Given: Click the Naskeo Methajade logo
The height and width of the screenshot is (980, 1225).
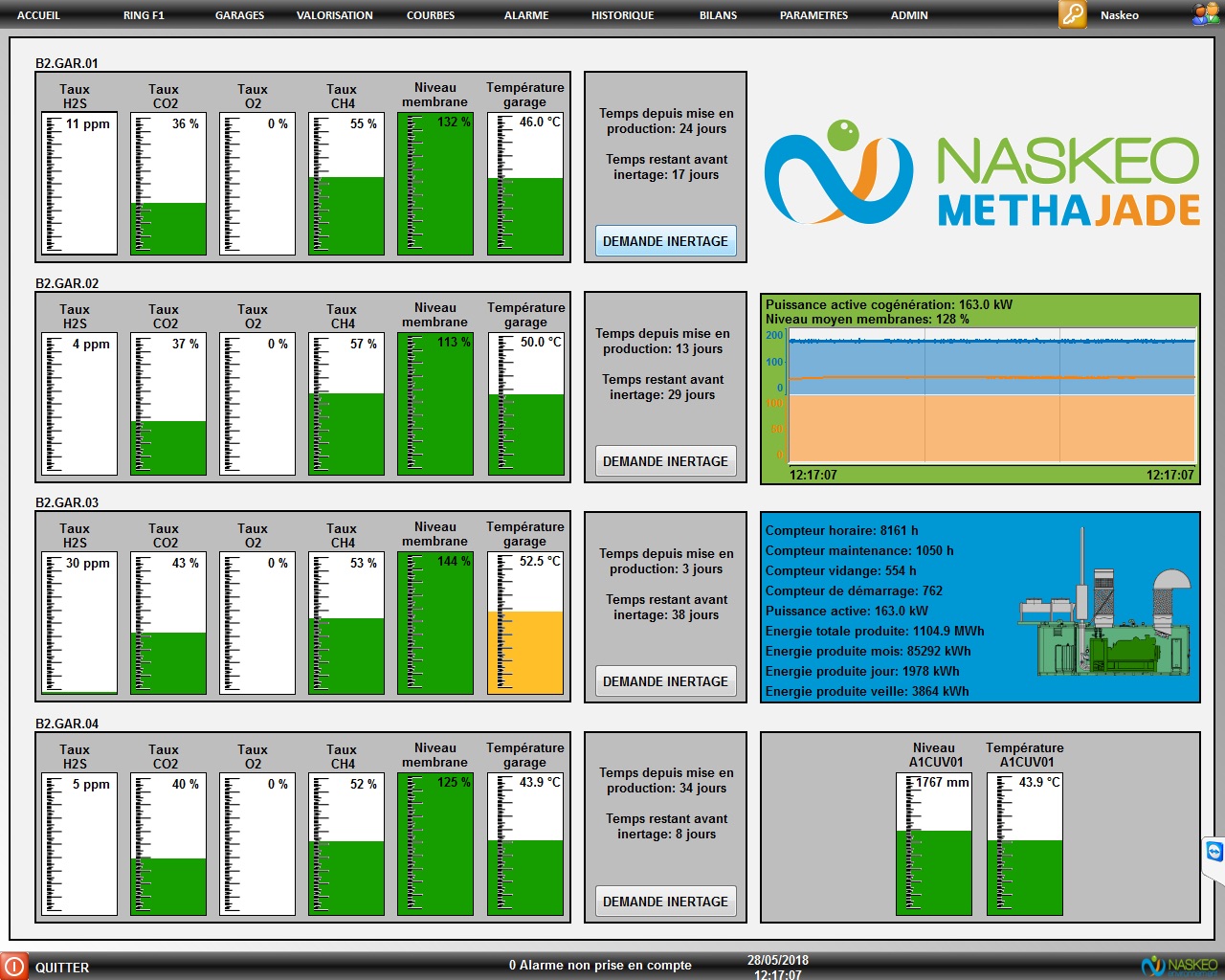Looking at the screenshot, I should tap(982, 174).
